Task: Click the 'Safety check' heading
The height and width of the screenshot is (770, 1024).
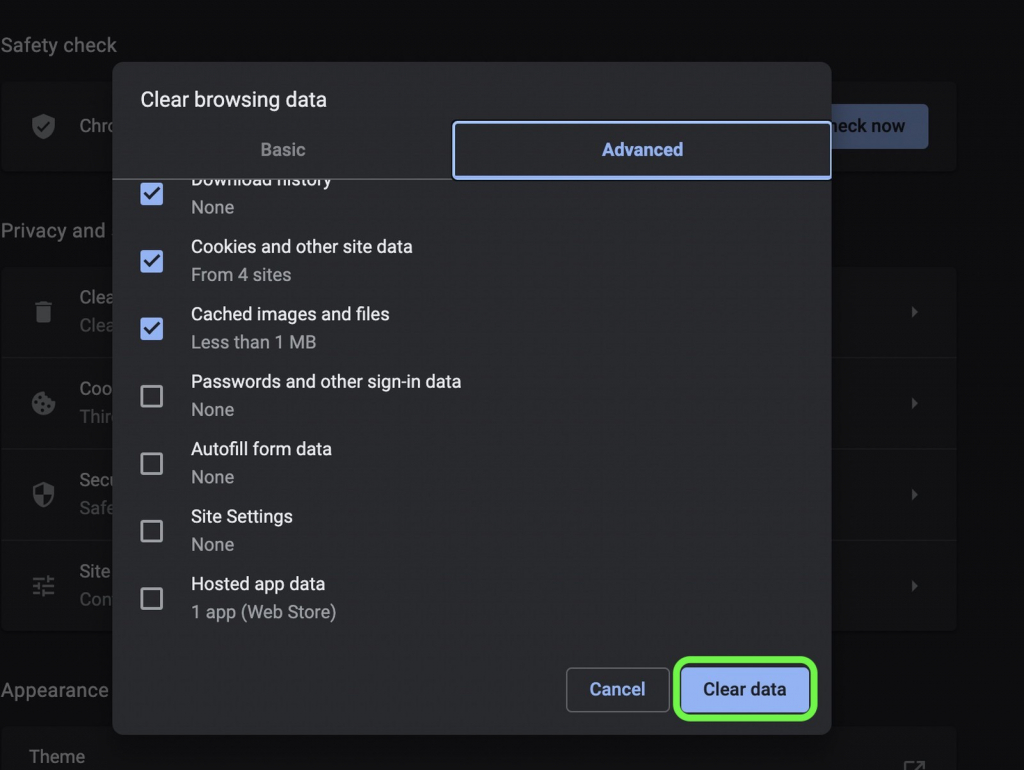Action: pyautogui.click(x=59, y=45)
